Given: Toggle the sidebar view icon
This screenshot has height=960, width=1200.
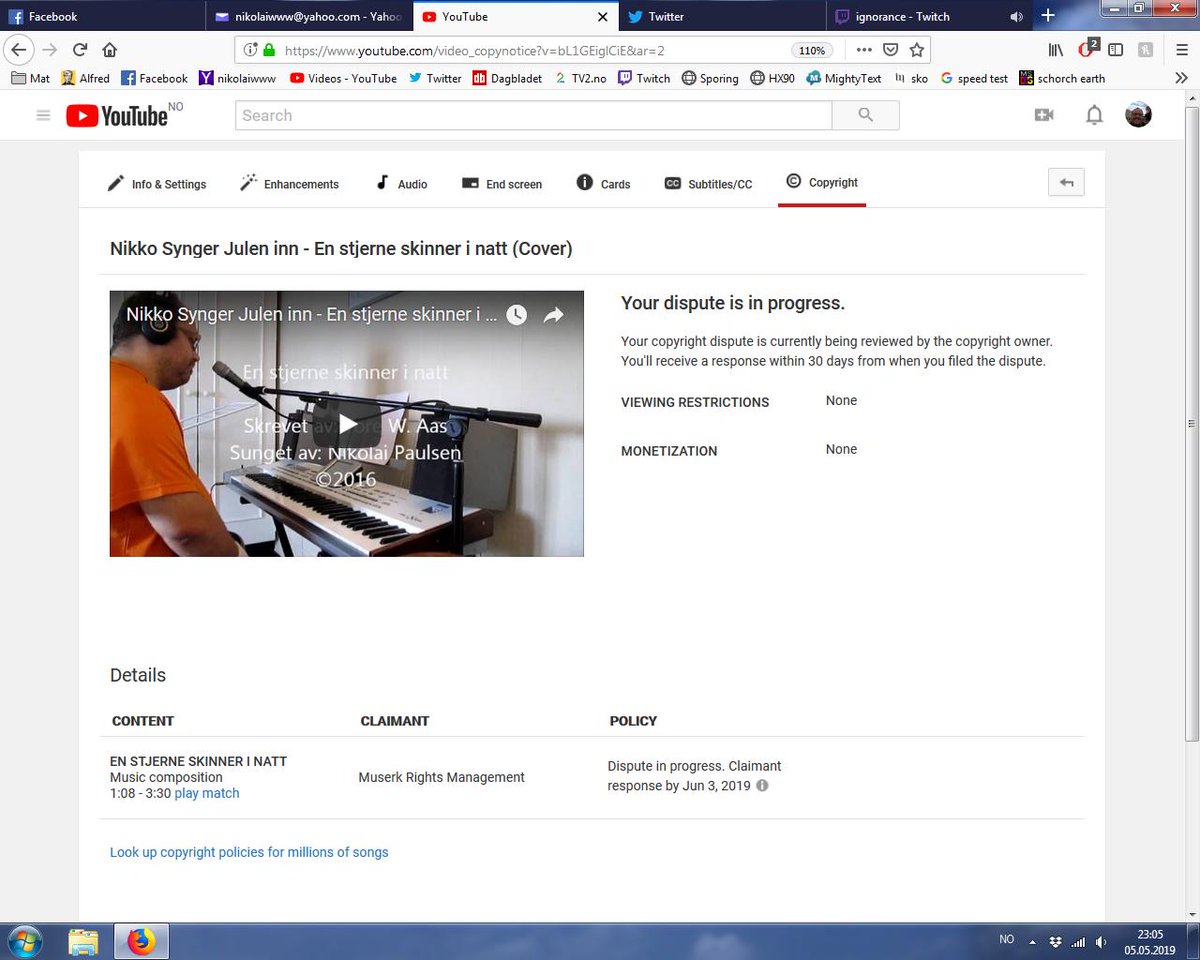Looking at the screenshot, I should [1116, 50].
